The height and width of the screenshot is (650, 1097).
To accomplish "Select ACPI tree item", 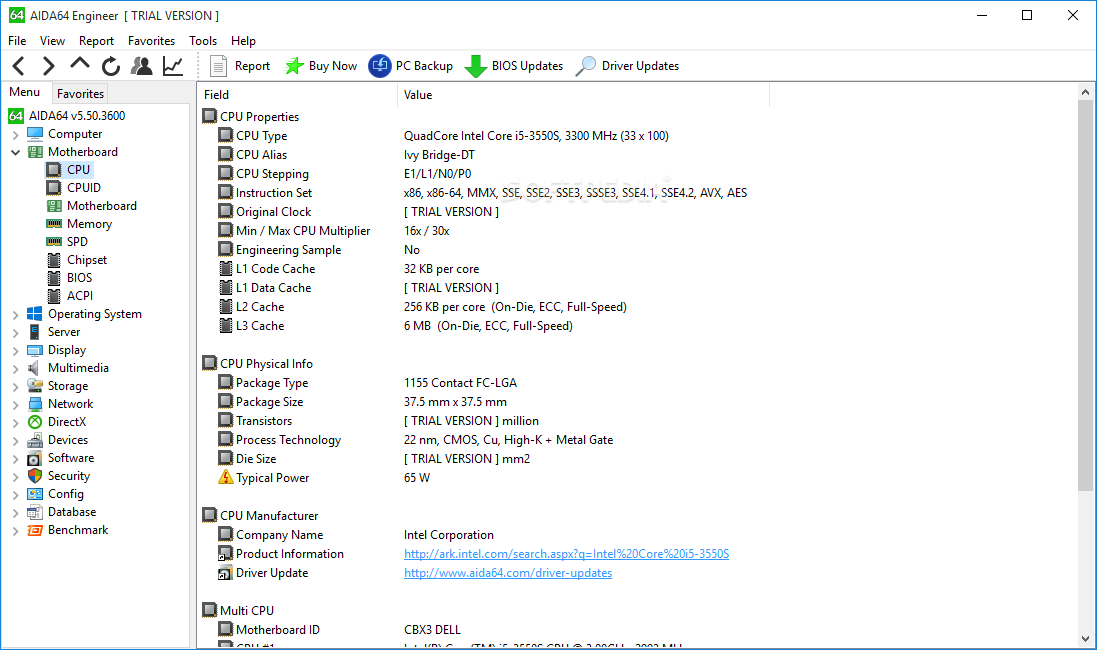I will coord(80,296).
